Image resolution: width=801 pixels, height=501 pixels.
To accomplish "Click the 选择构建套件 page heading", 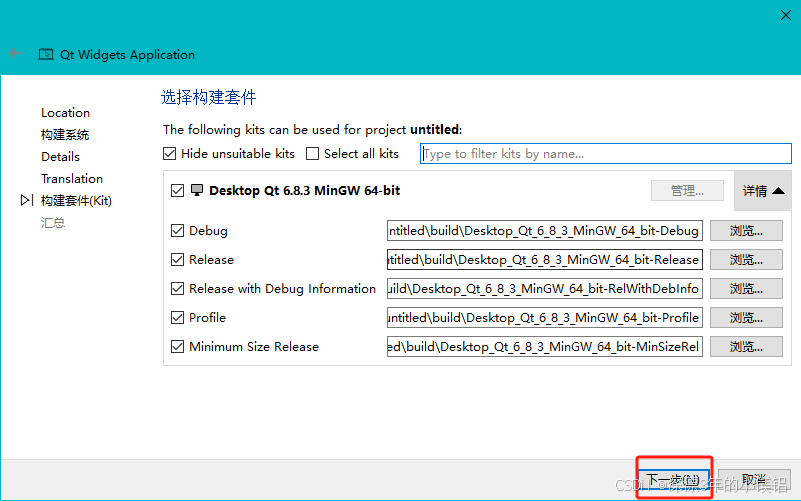I will click(208, 97).
